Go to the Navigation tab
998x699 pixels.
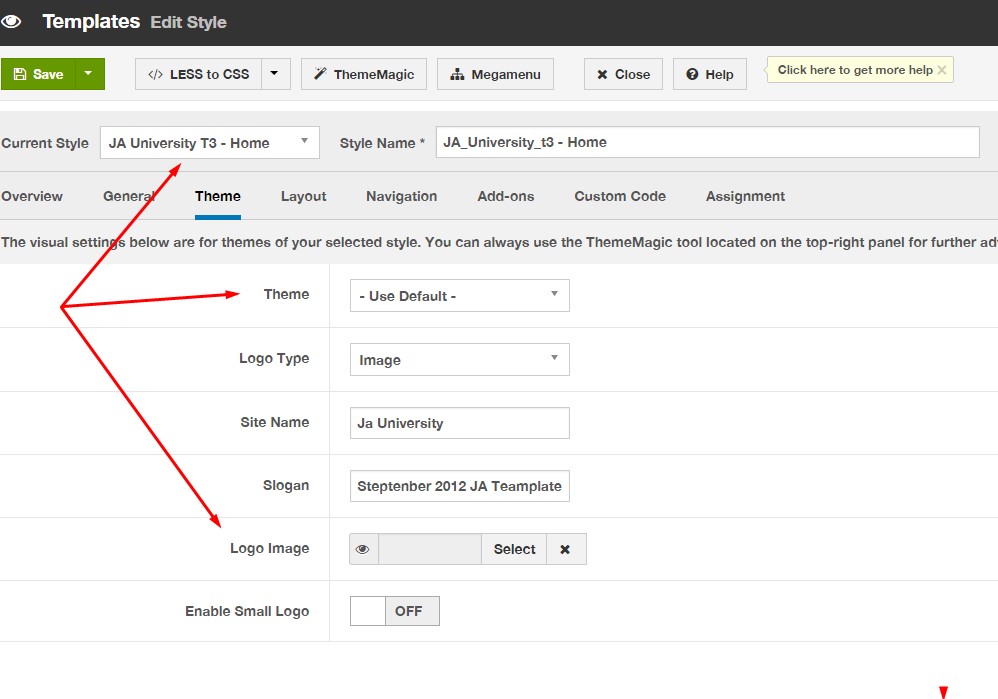[401, 196]
